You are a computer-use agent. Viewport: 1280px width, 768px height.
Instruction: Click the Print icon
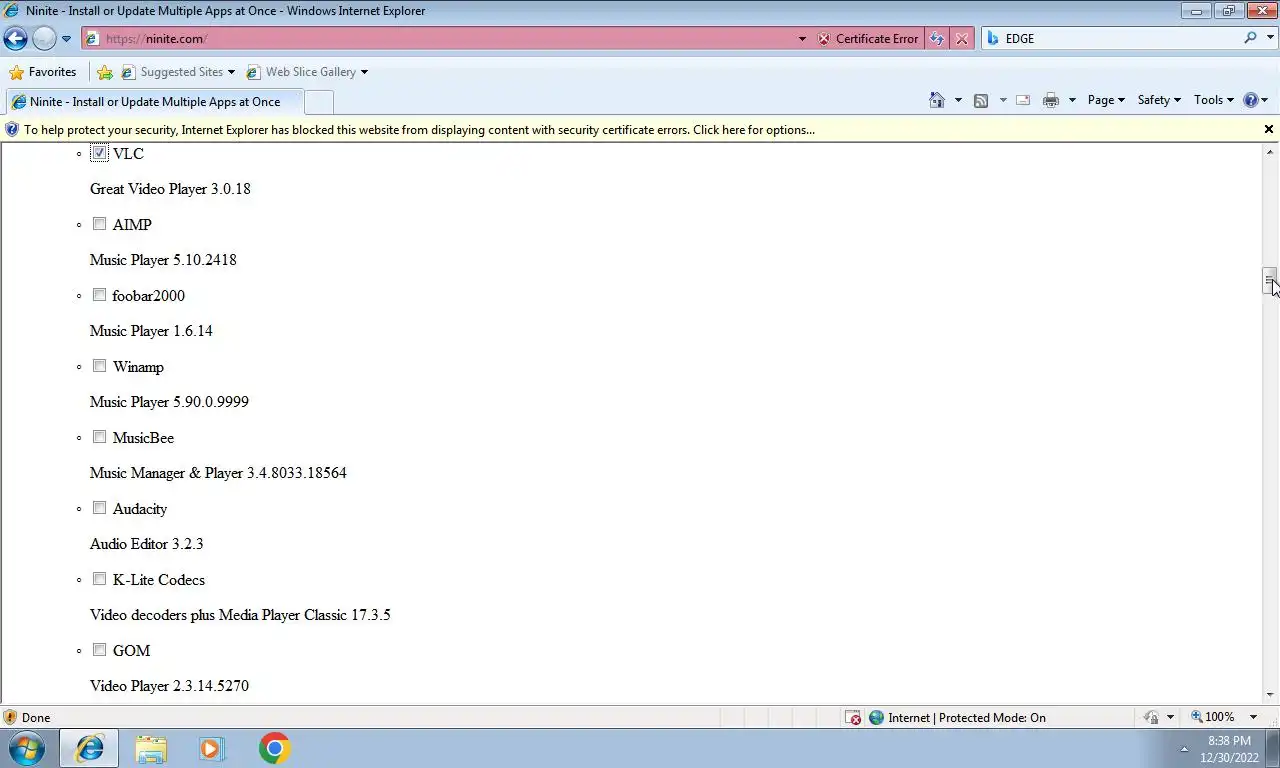tap(1051, 100)
